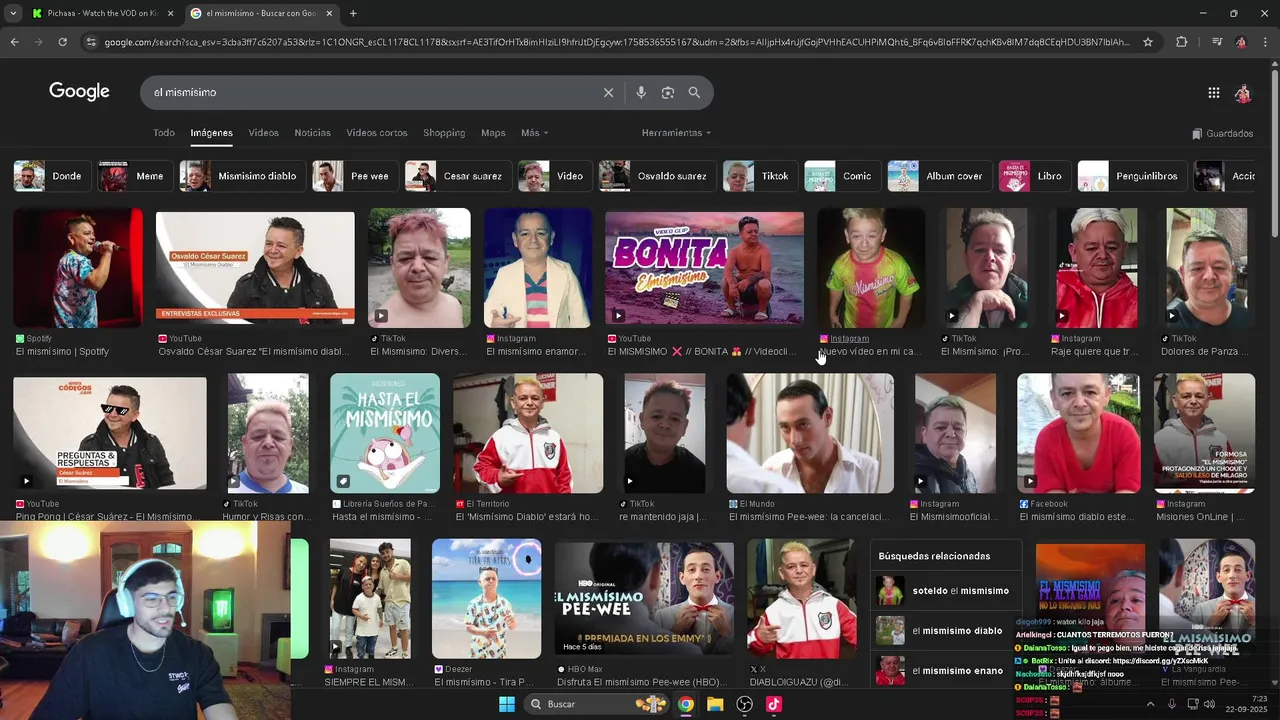Filter by the 'Libro' chip
Viewport: 1280px width, 720px height.
1033,176
